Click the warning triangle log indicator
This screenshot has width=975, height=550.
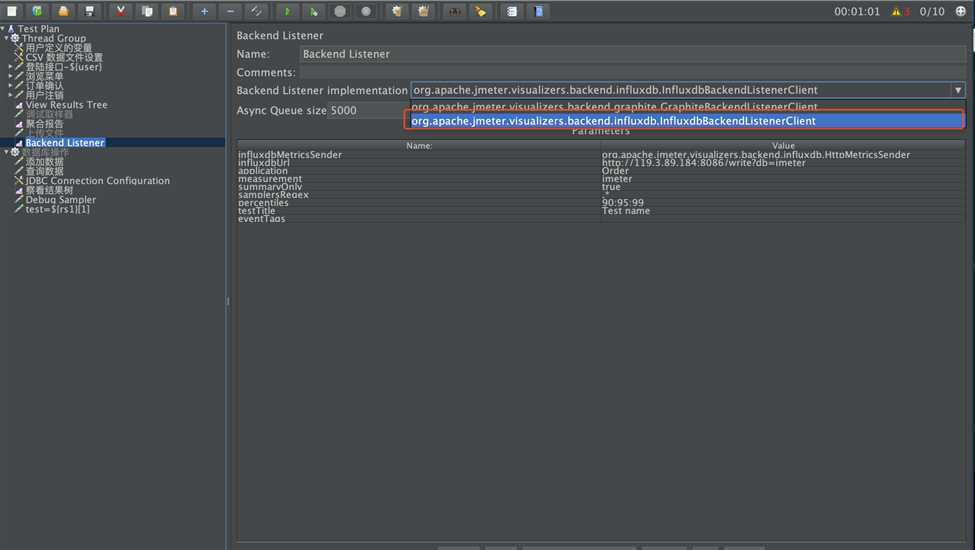[896, 11]
